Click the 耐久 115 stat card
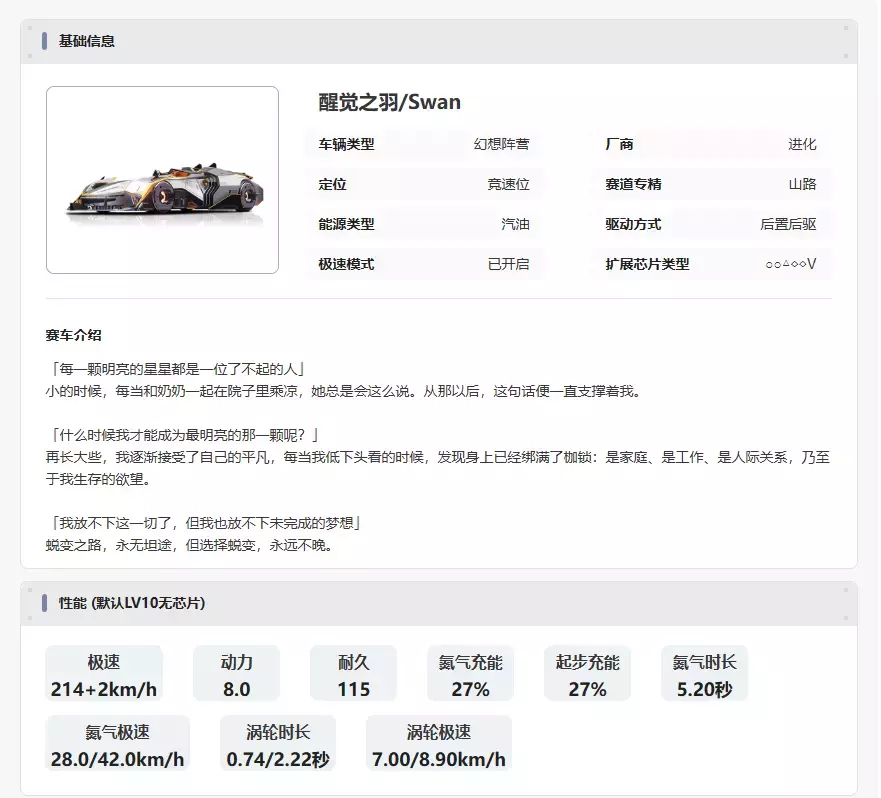The height and width of the screenshot is (798, 881). (x=353, y=673)
